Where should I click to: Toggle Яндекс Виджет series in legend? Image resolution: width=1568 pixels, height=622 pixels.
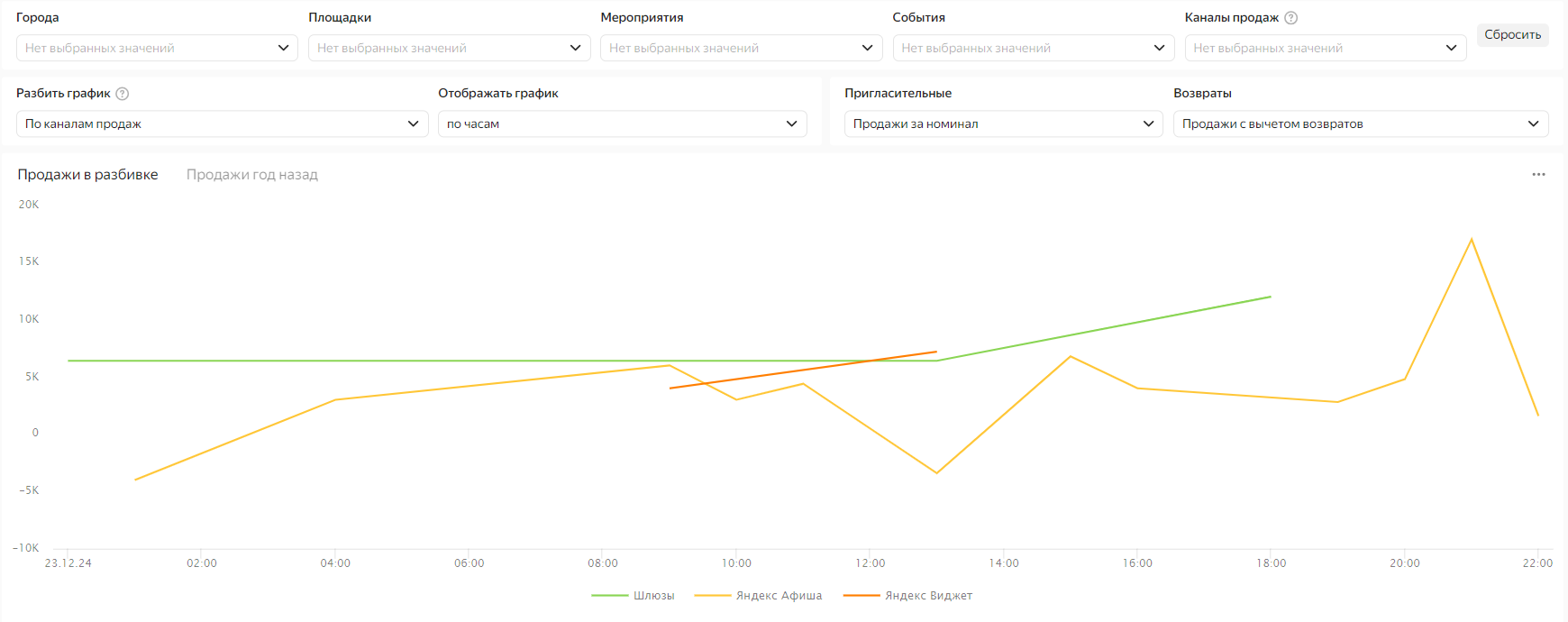tap(908, 596)
